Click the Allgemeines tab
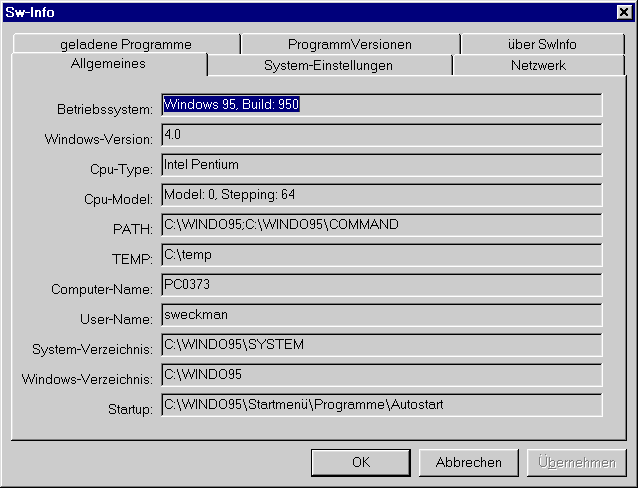This screenshot has height=488, width=638. coord(108,64)
